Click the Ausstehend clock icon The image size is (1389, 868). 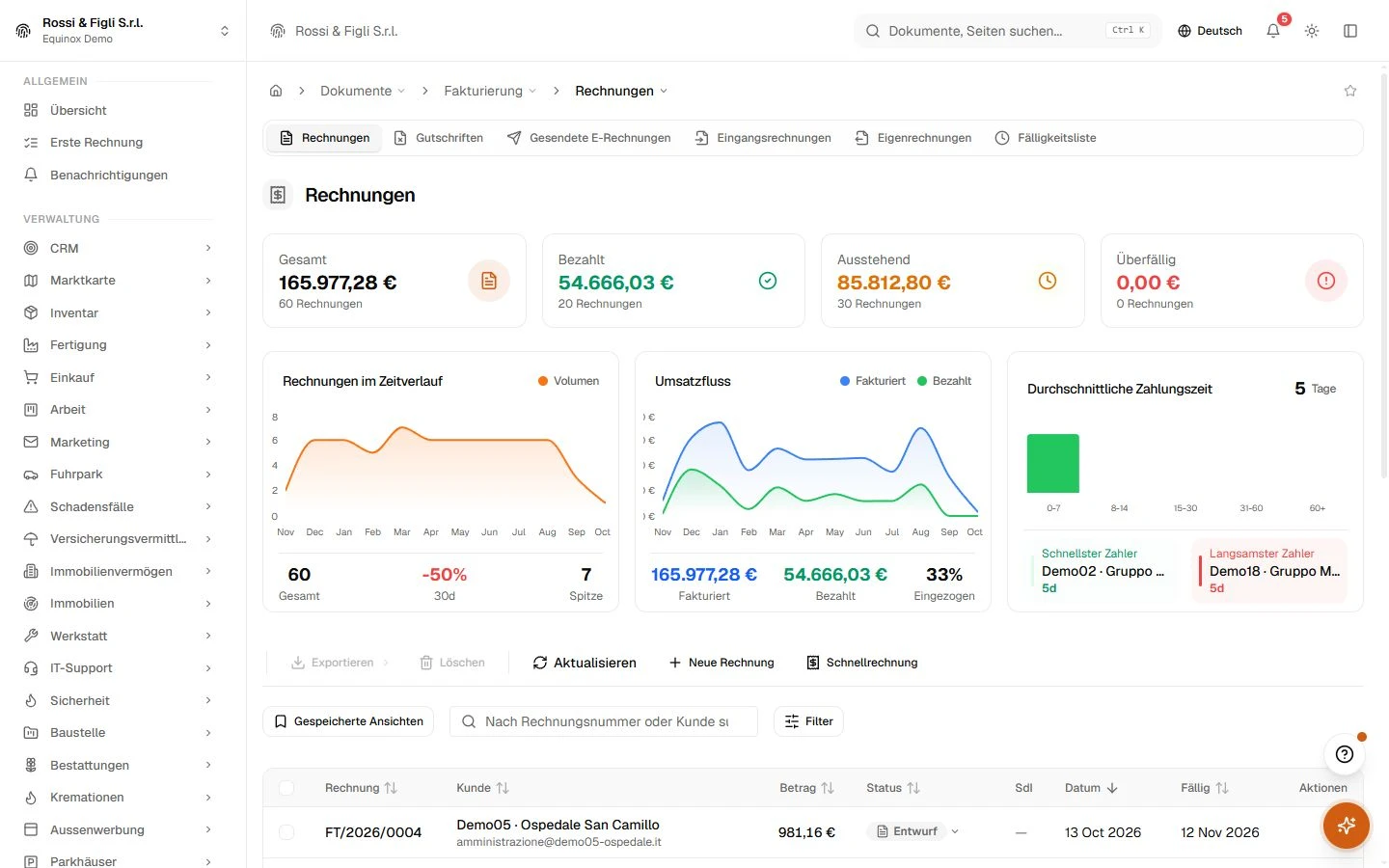1048,281
